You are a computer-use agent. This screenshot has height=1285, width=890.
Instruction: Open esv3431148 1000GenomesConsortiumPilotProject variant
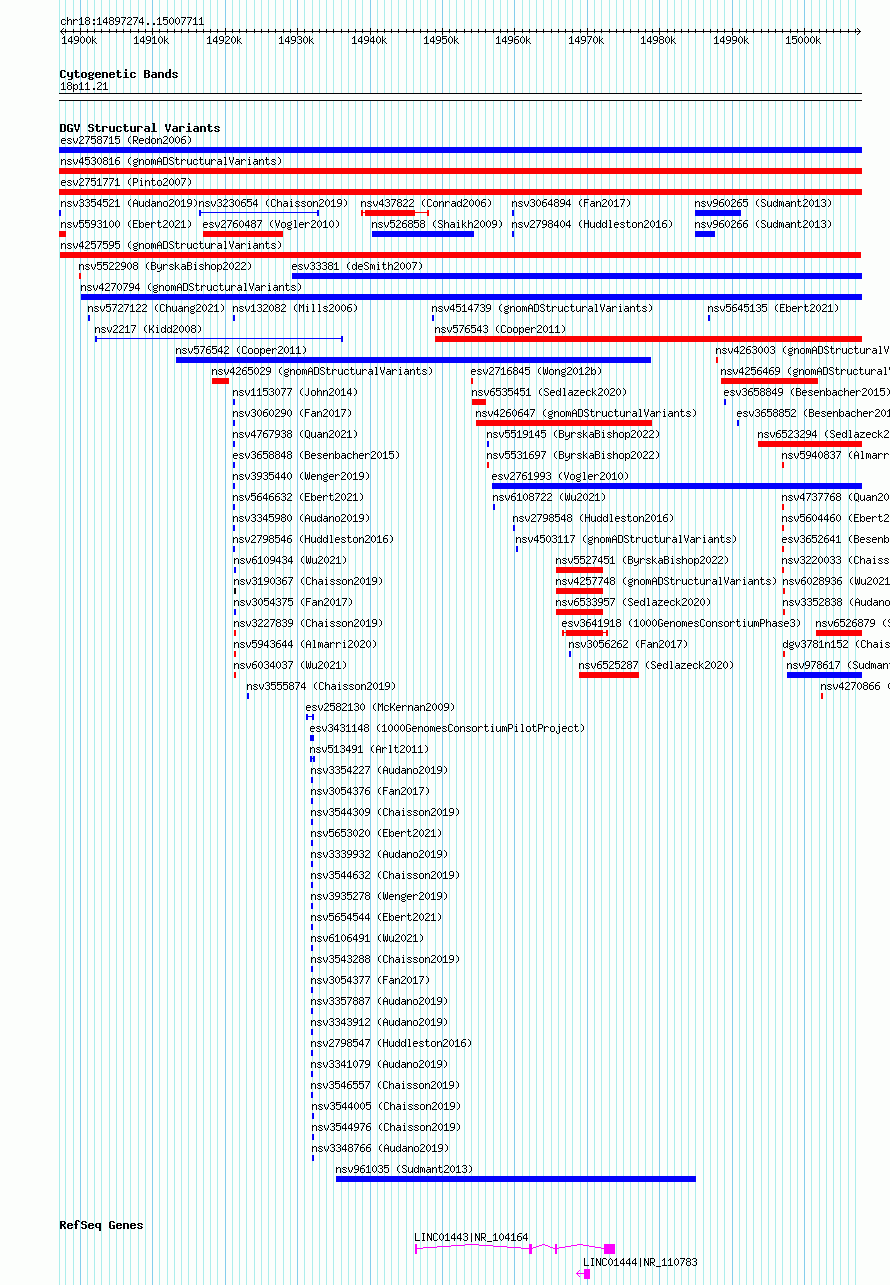[447, 728]
